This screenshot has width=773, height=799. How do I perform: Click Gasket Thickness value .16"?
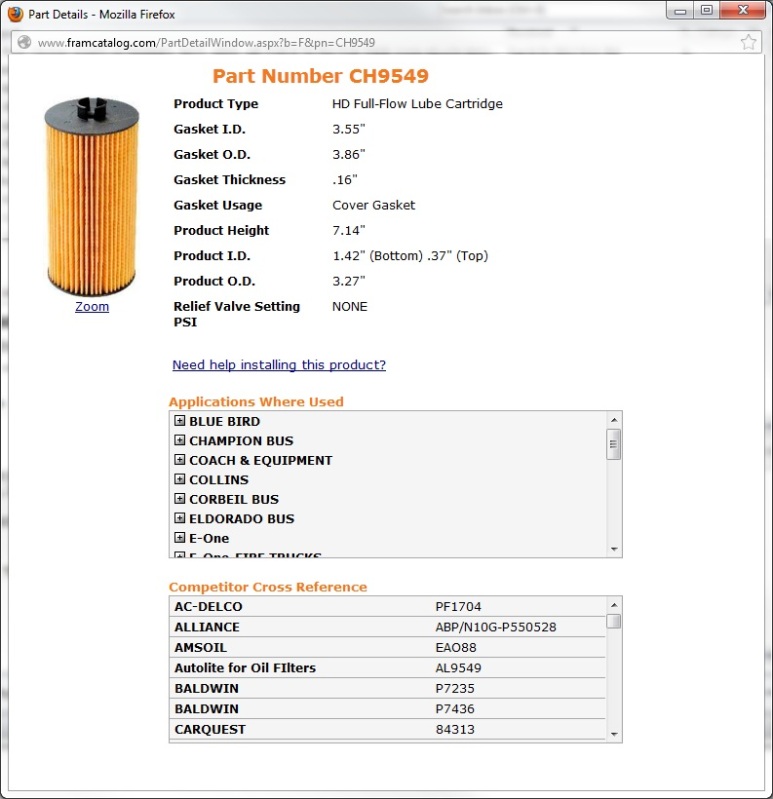point(345,179)
